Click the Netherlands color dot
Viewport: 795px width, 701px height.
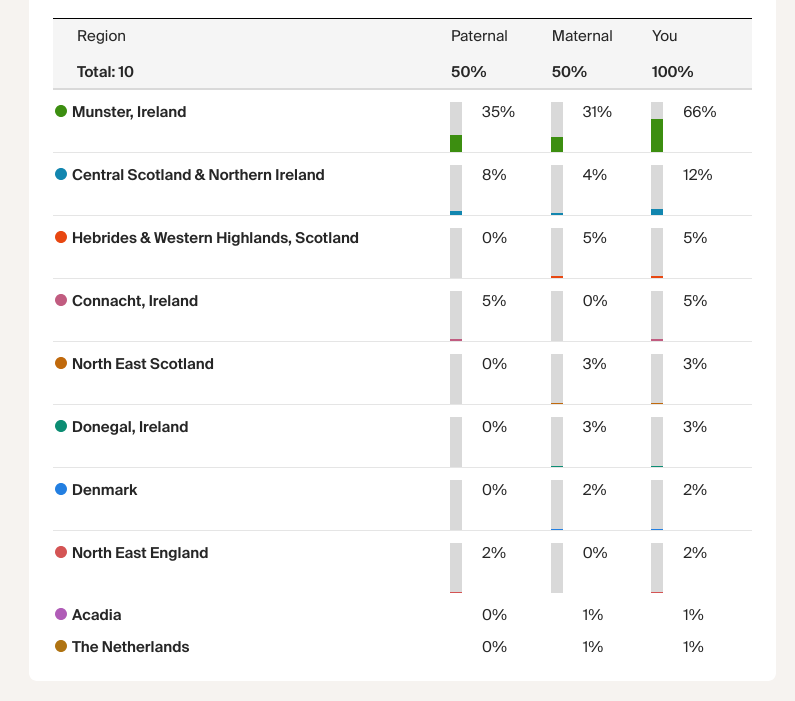point(61,647)
